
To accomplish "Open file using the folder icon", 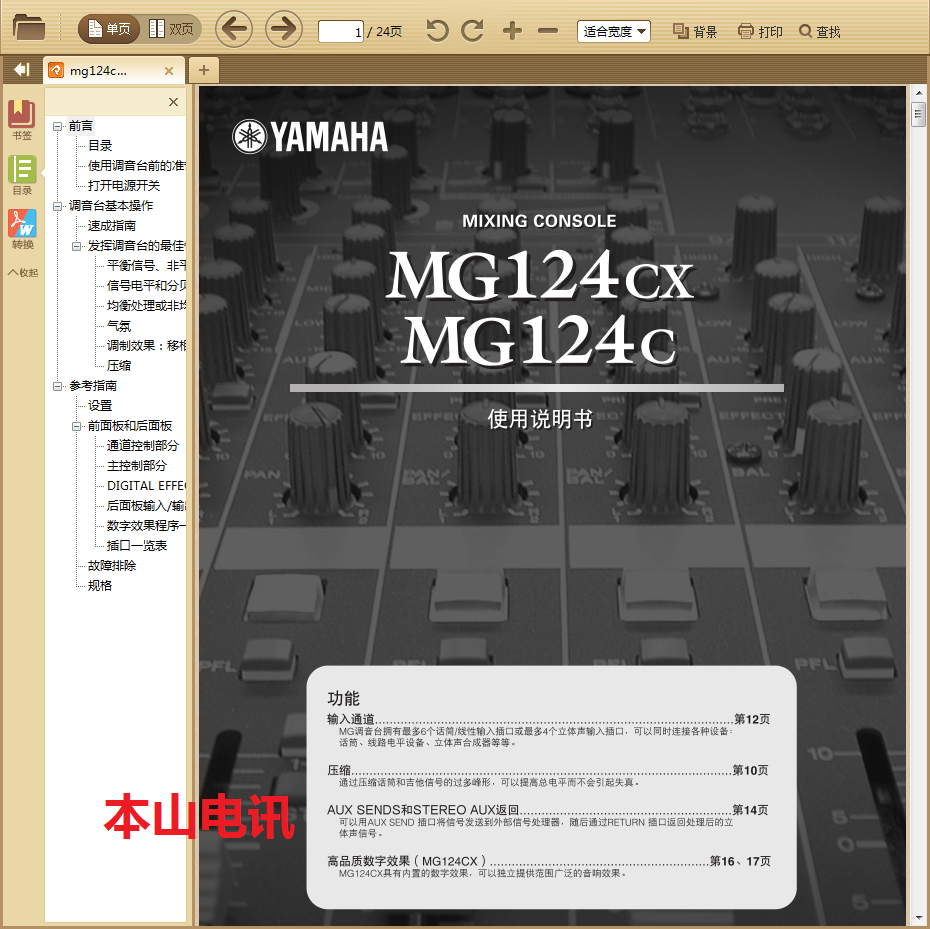I will click(28, 28).
